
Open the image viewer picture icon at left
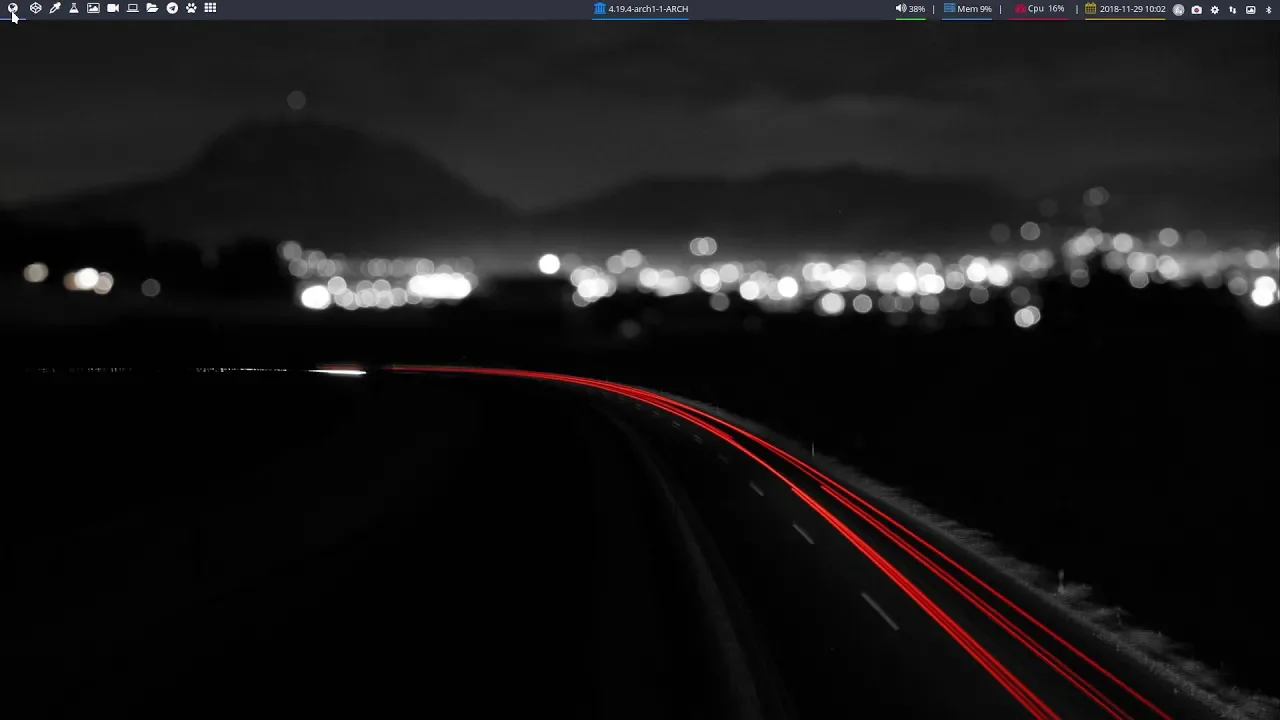[x=93, y=8]
